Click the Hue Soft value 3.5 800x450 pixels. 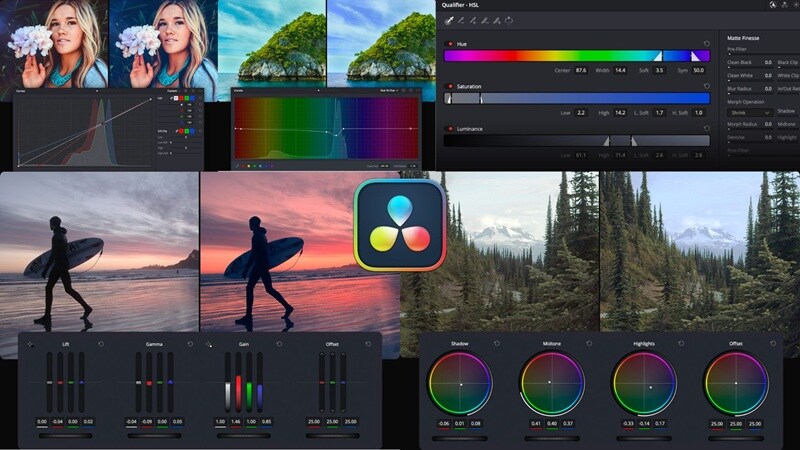(x=659, y=70)
